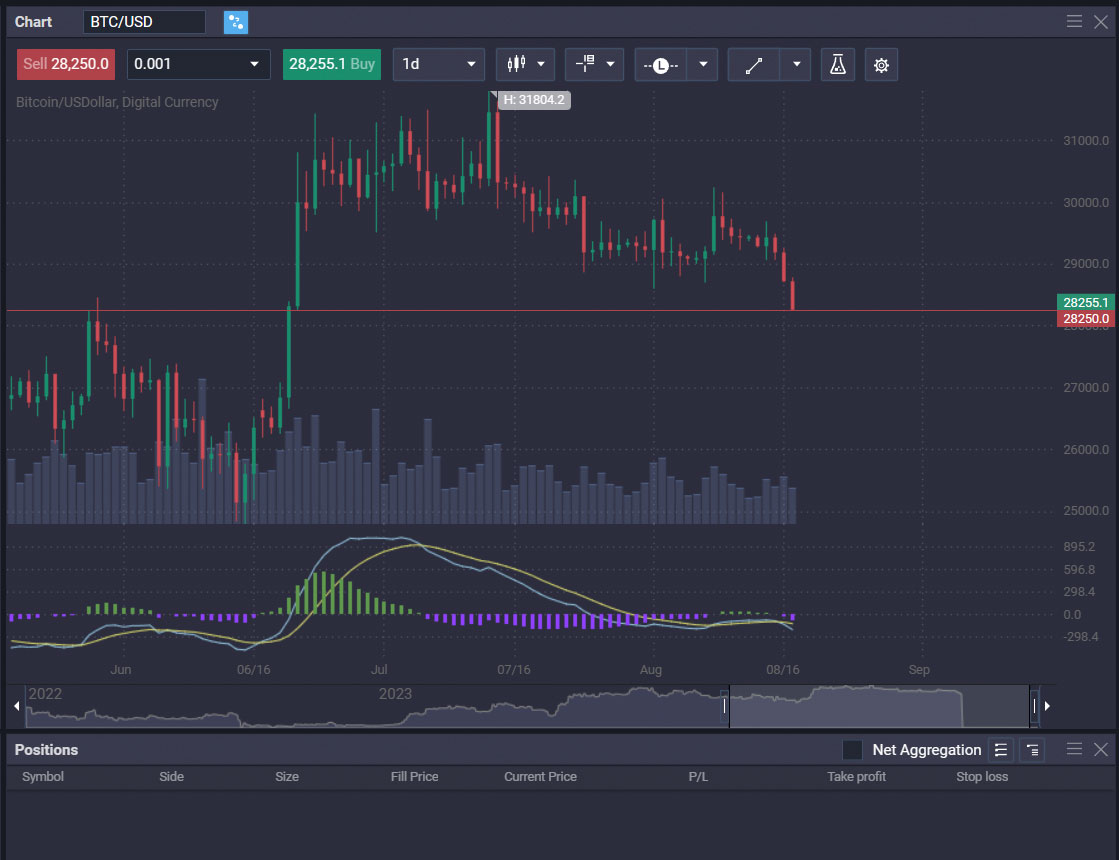Click the order lines display icon

[585, 64]
